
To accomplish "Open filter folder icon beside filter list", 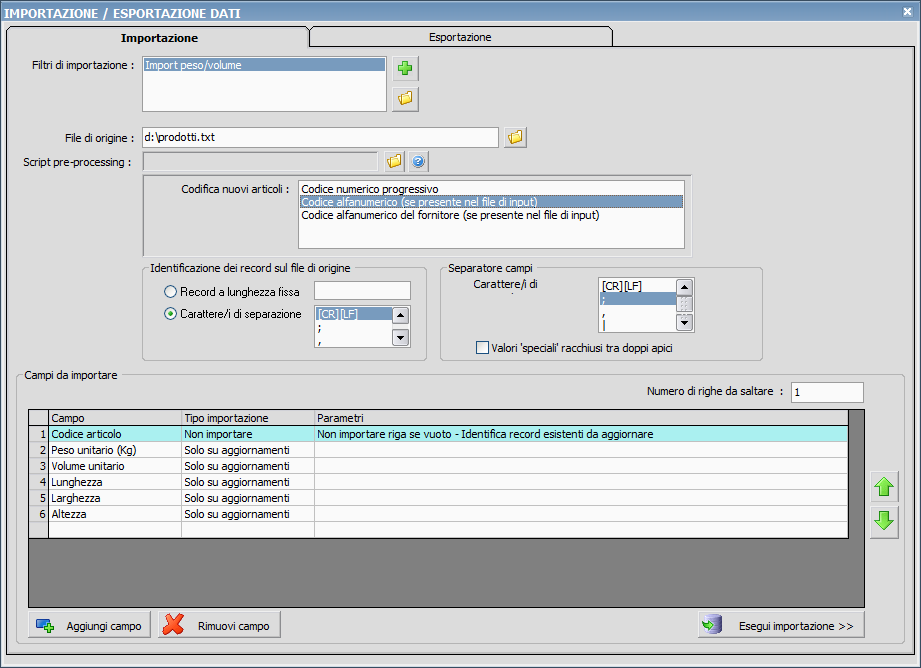I will click(x=405, y=98).
